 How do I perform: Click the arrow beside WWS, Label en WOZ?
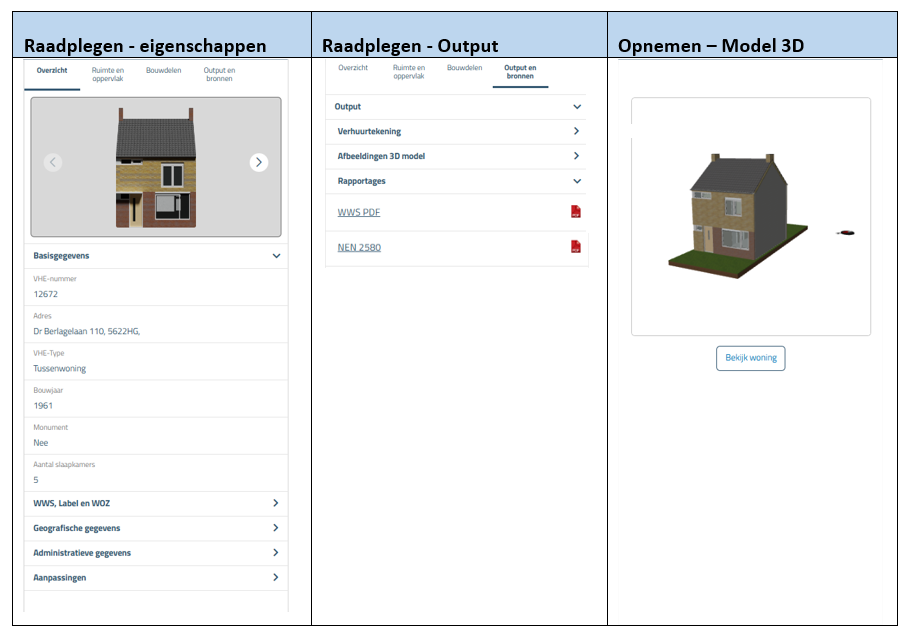278,503
